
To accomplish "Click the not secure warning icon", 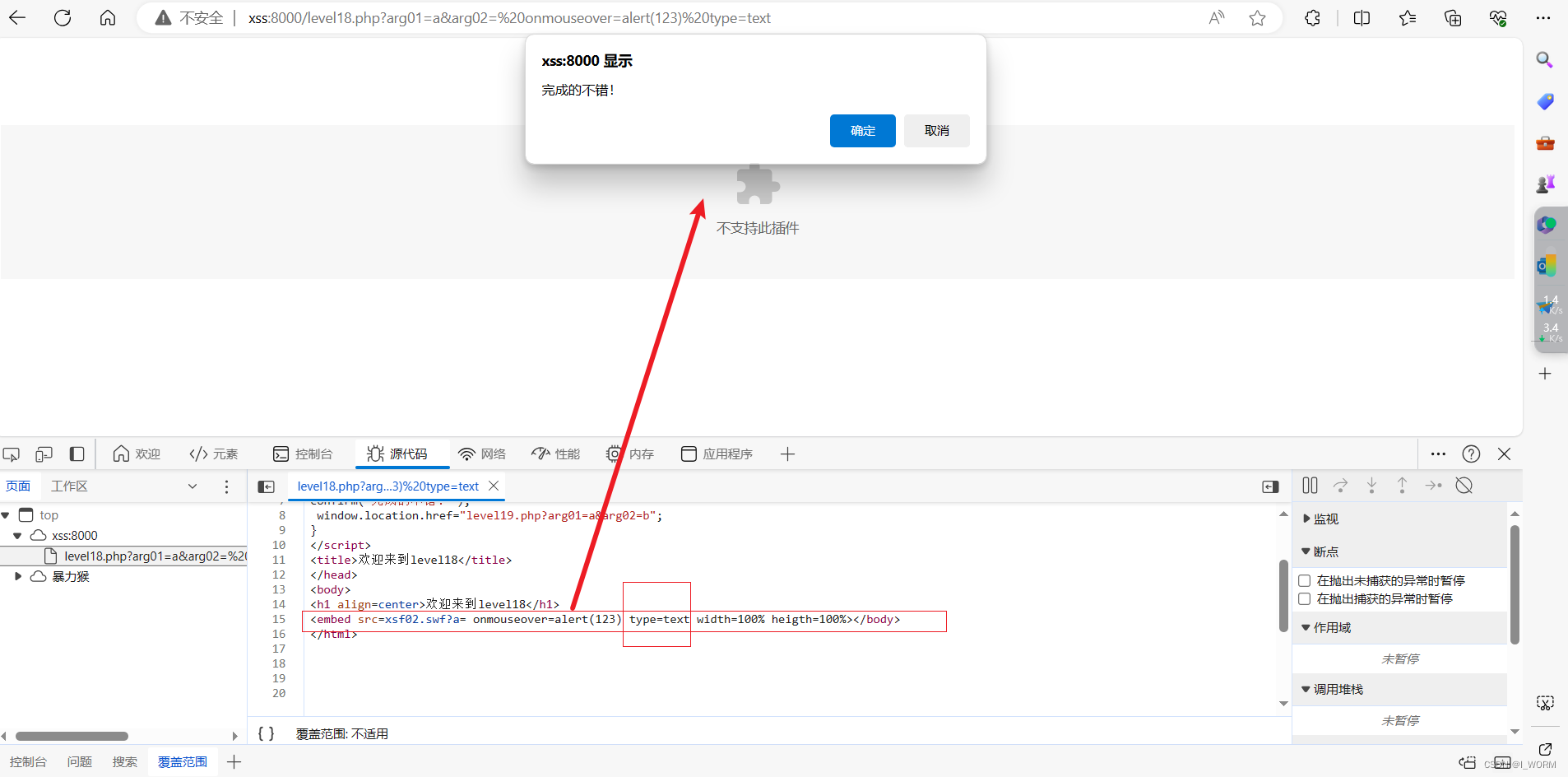I will tap(164, 17).
